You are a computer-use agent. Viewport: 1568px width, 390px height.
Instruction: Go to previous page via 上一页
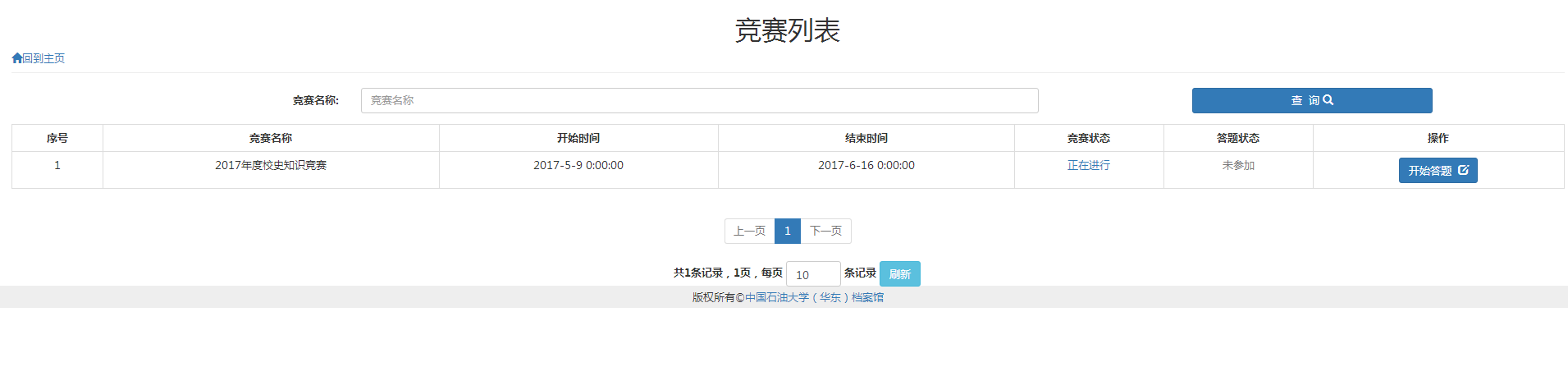click(x=749, y=231)
